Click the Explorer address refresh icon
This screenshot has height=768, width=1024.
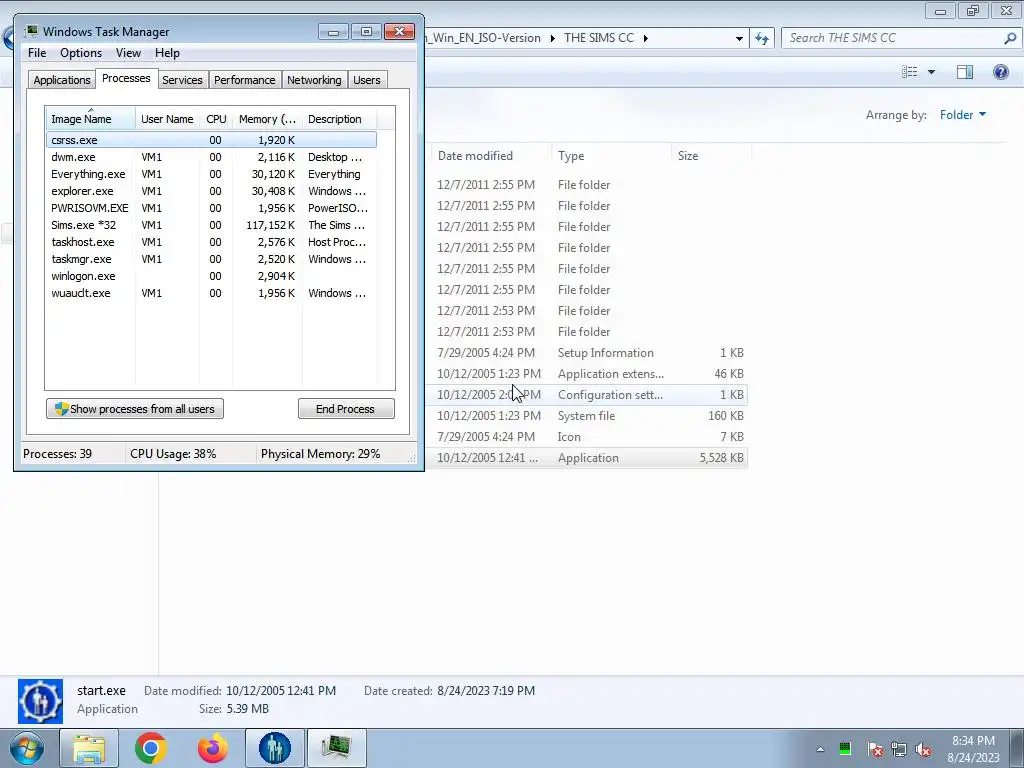[x=762, y=38]
